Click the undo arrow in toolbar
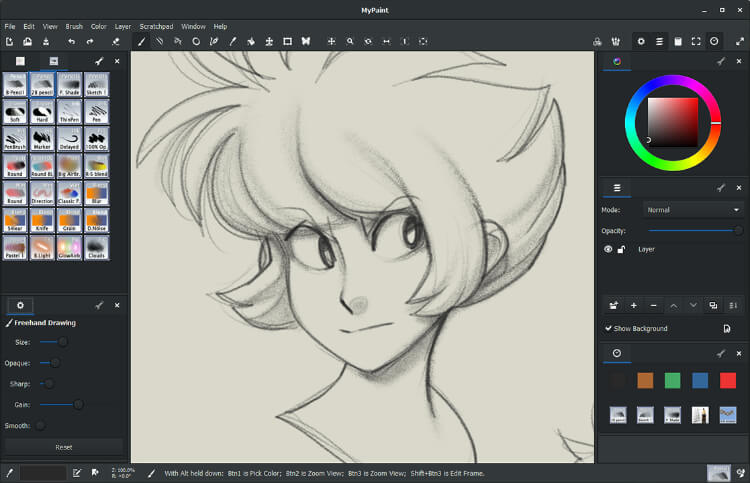 pyautogui.click(x=71, y=42)
